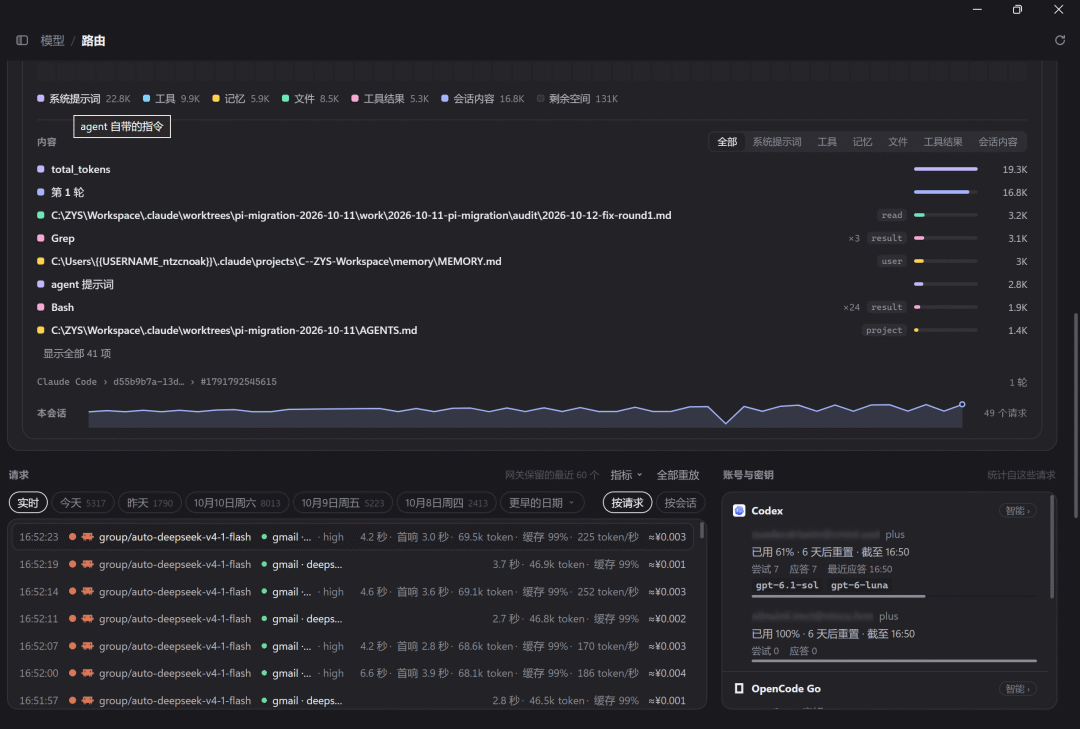The image size is (1080, 729).
Task: Toggle the sidebar panel icon
Action: pos(22,41)
